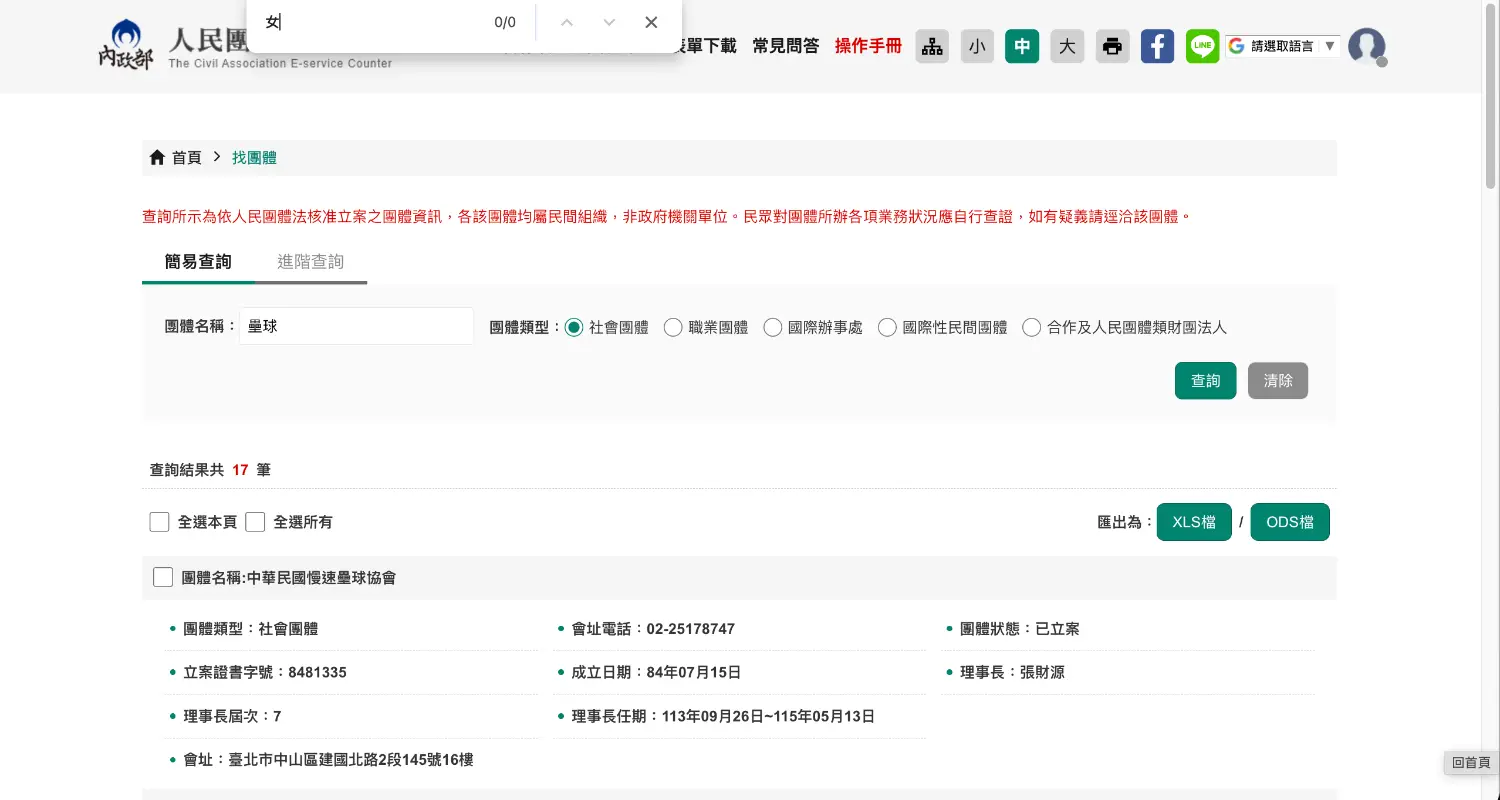Tick the checkbox for 中華民國慢速壘球協會

coord(163,578)
